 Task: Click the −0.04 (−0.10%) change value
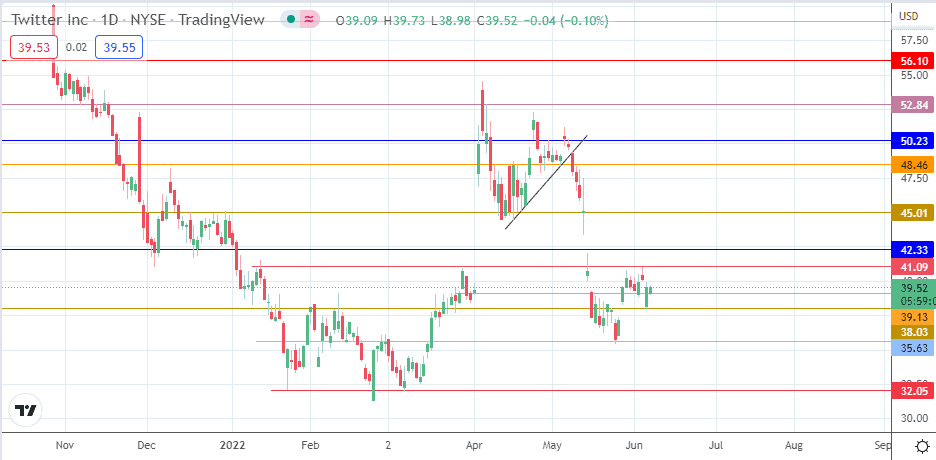point(566,21)
